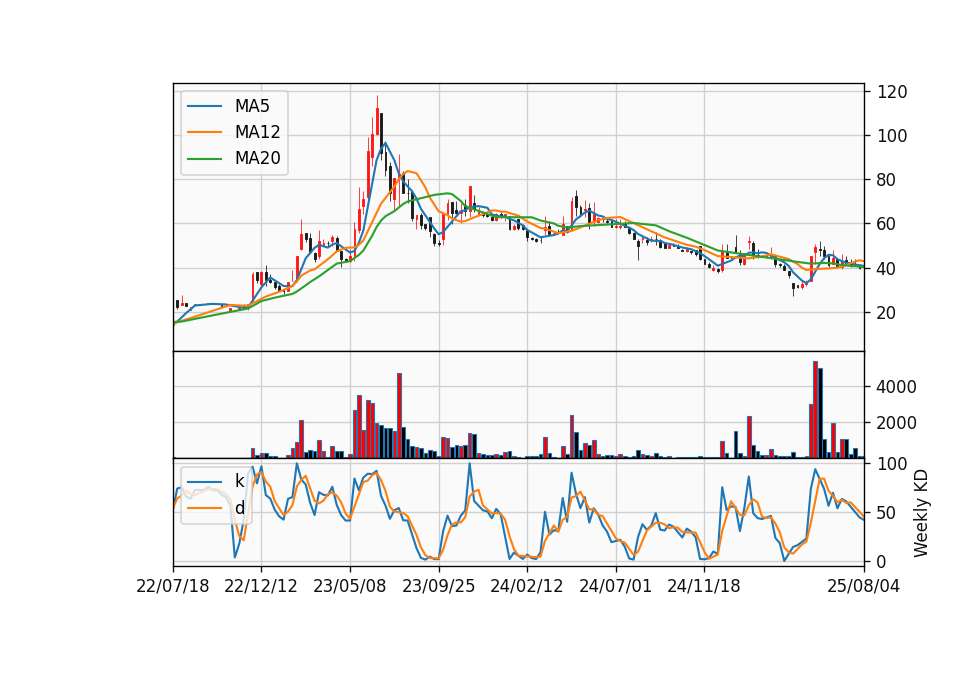Click the 22/07/18 date tick label
This screenshot has width=960, height=690.
click(173, 586)
